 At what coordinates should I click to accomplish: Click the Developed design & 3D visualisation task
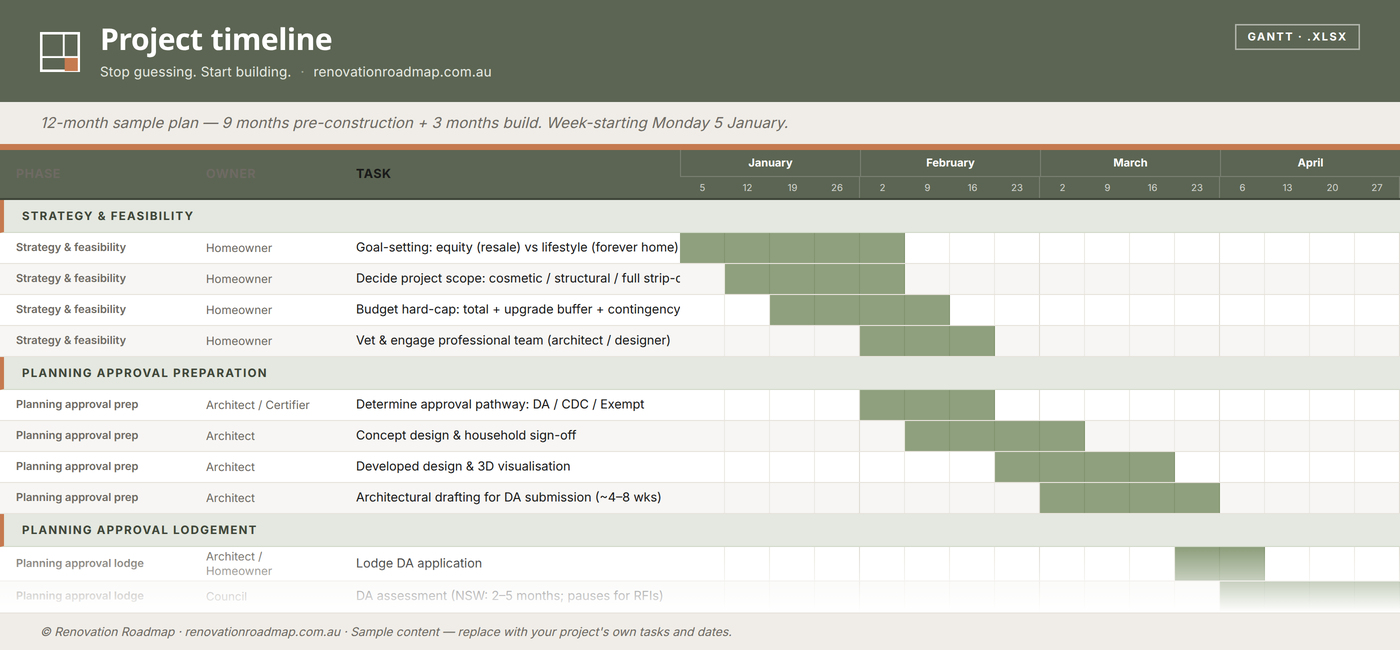463,466
